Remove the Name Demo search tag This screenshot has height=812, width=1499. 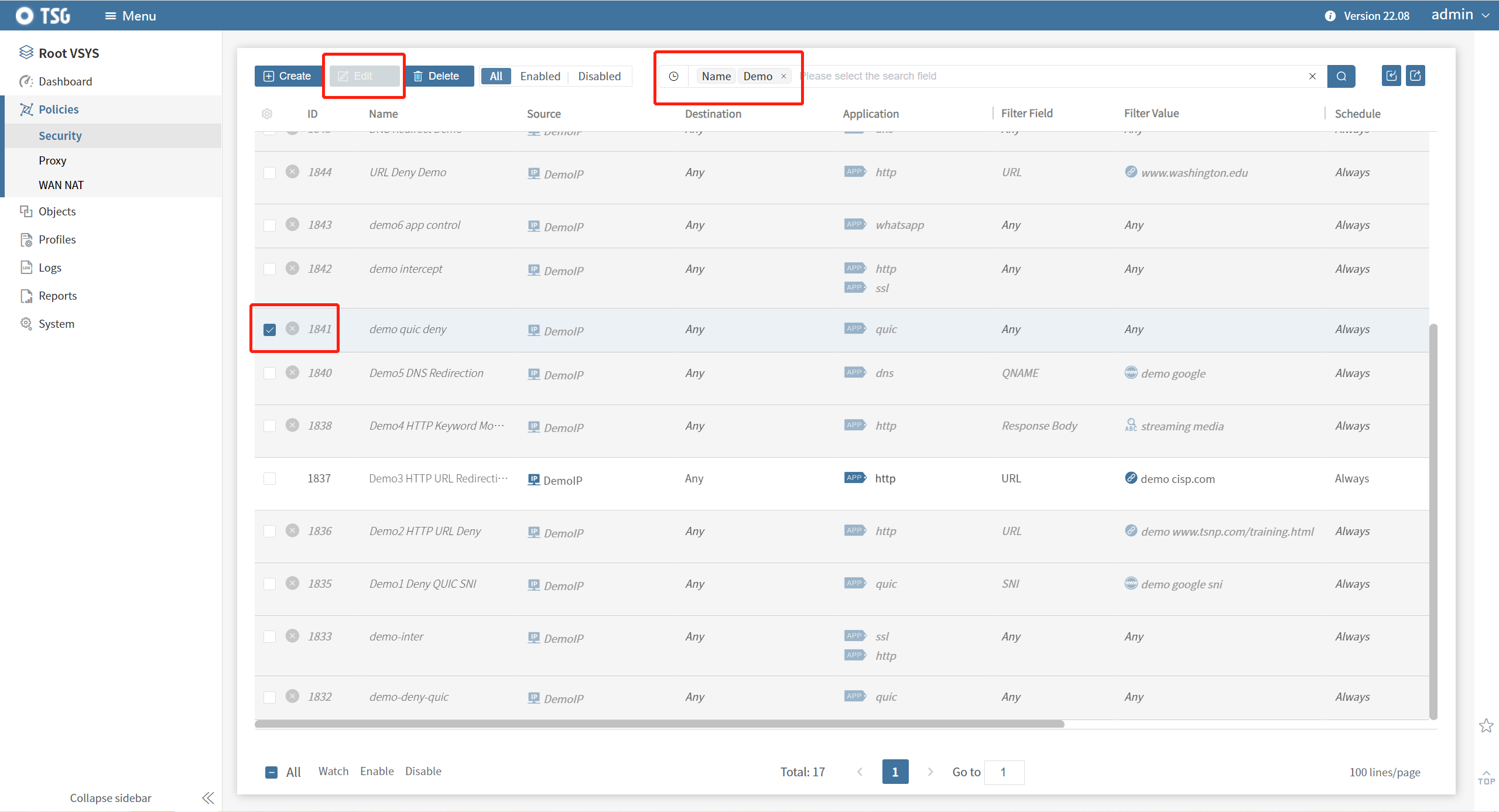[x=783, y=76]
